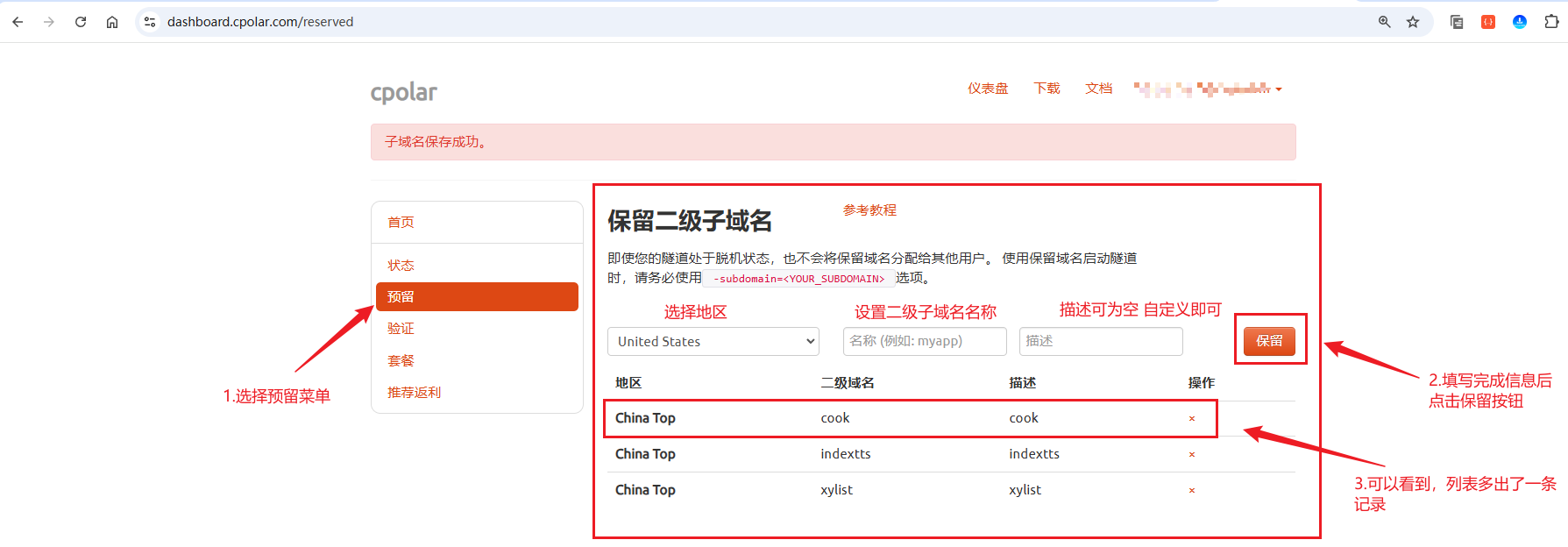The width and height of the screenshot is (1568, 547).
Task: Focus the 描述 description field
Action: [x=1101, y=341]
